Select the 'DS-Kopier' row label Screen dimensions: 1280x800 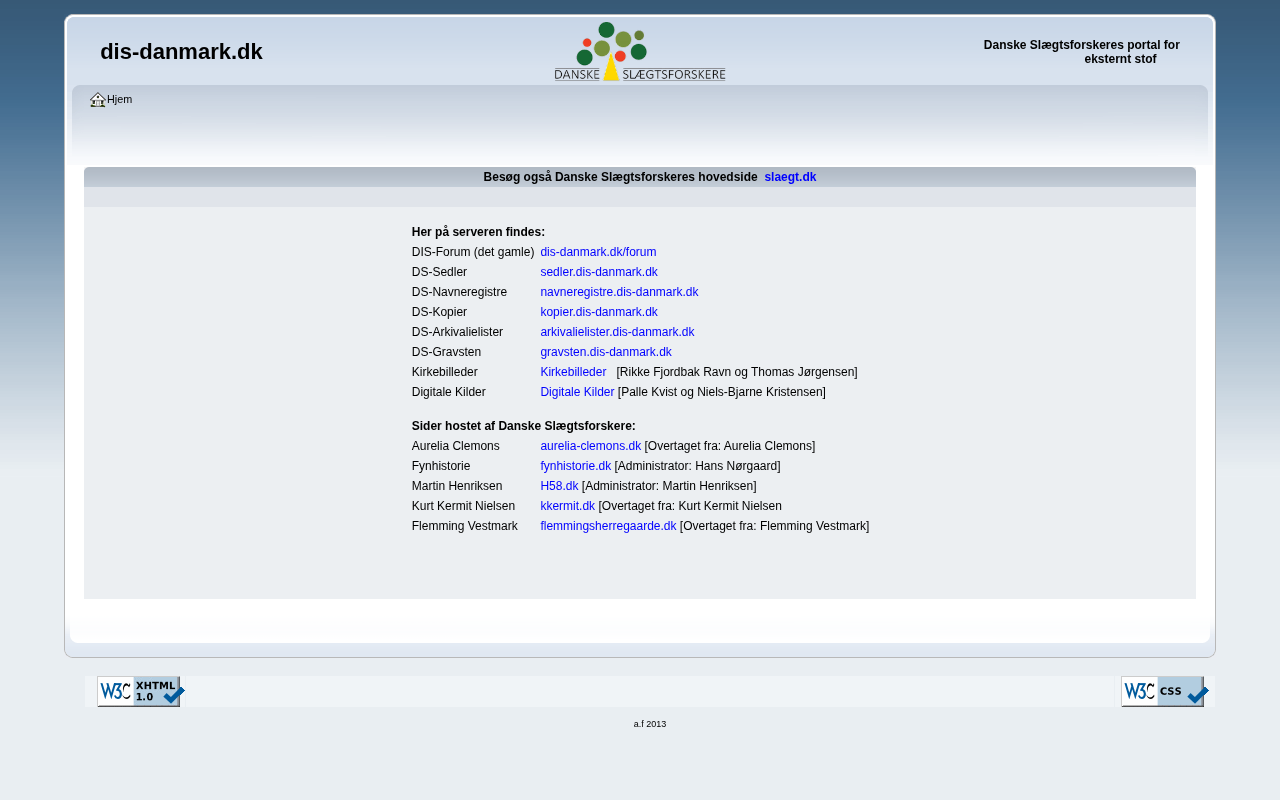pos(439,312)
